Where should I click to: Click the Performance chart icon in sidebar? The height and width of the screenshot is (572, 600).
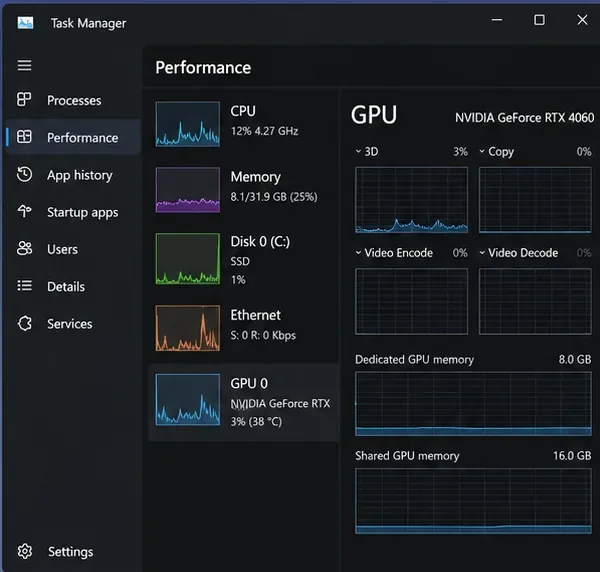click(24, 137)
